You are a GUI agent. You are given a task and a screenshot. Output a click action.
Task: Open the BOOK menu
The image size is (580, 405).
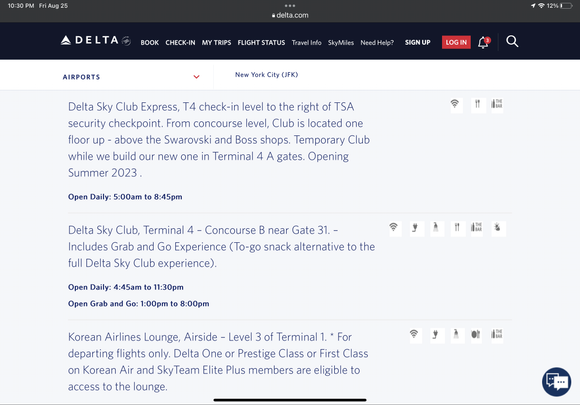[149, 43]
